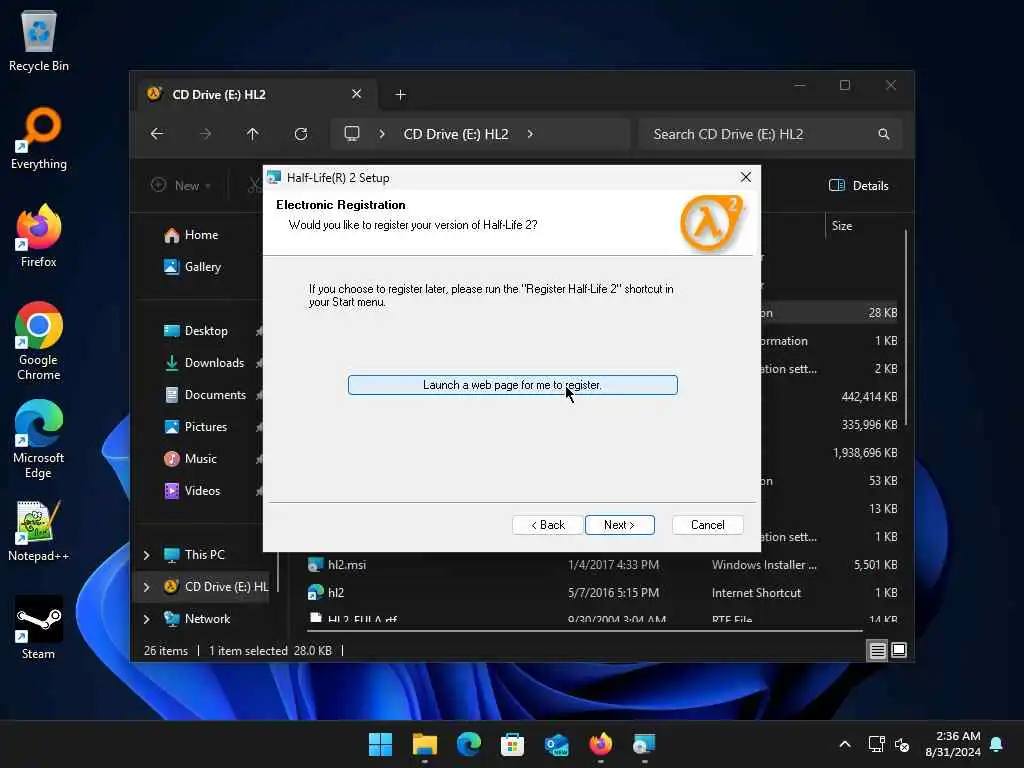This screenshot has width=1024, height=768.
Task: Open Firefox from the taskbar
Action: tap(600, 744)
